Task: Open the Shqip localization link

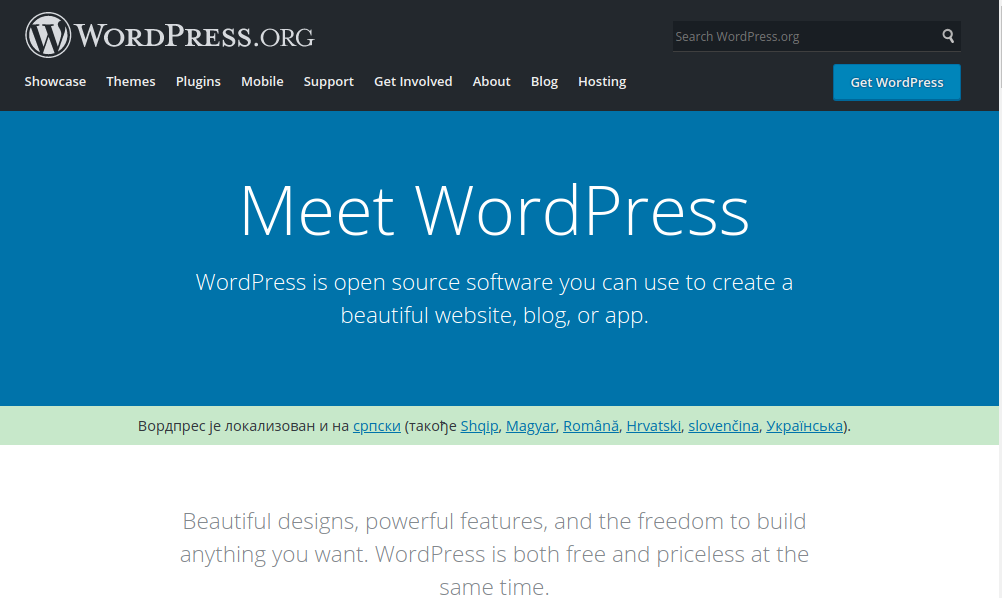Action: click(x=479, y=426)
